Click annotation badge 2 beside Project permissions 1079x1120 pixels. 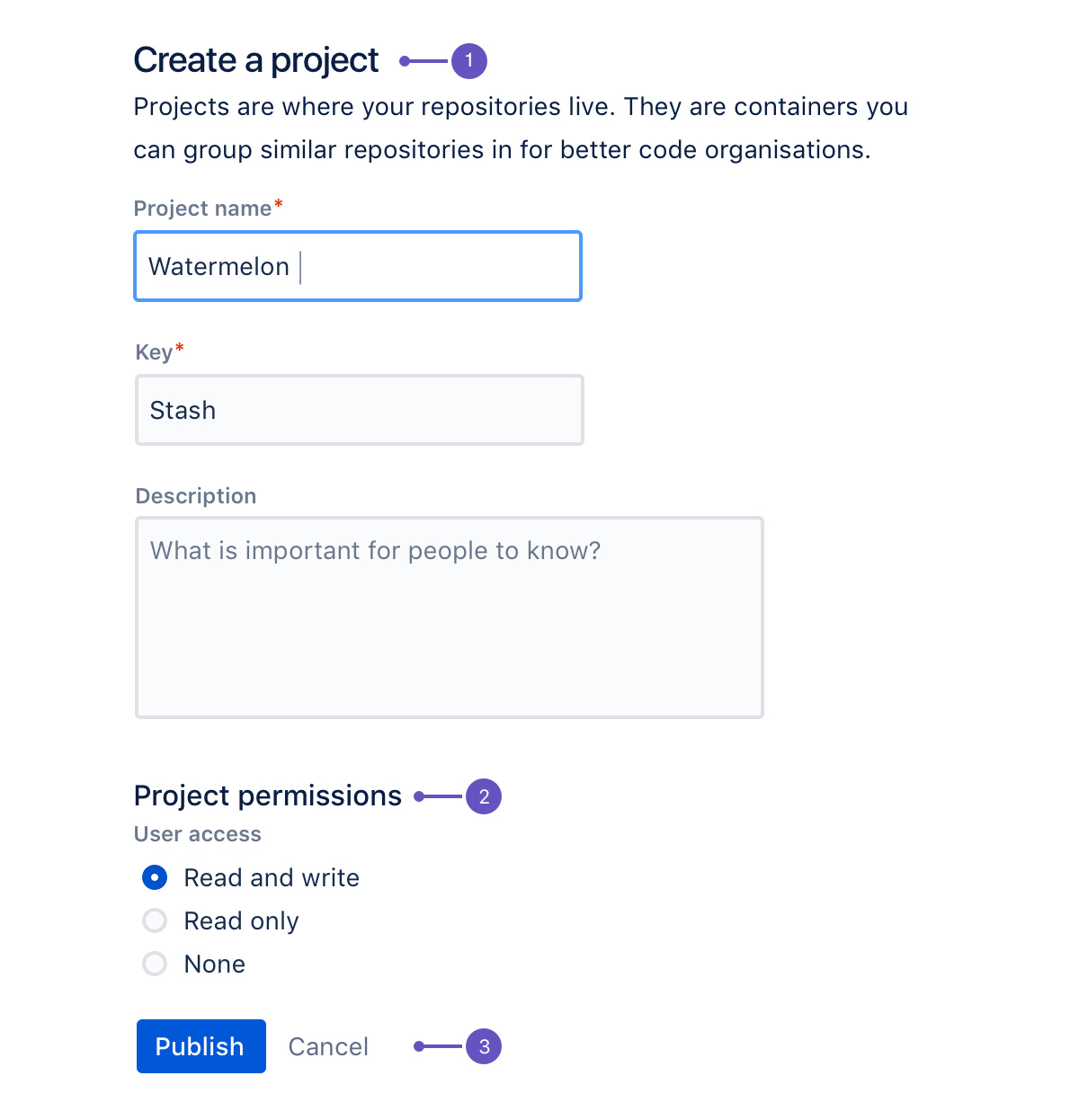(x=484, y=796)
